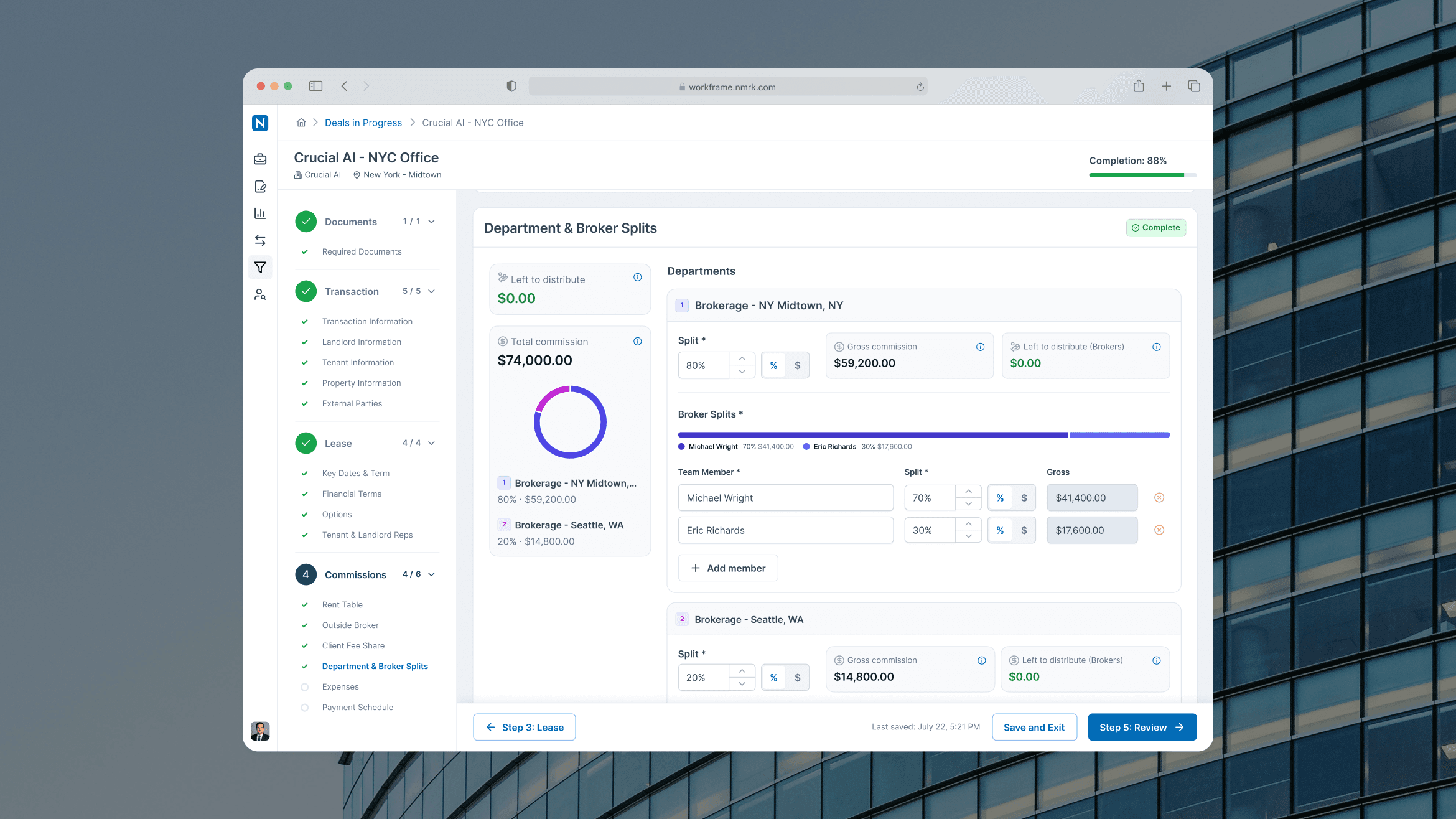The height and width of the screenshot is (819, 1456).
Task: Open a new tab with plus icon
Action: click(1167, 86)
